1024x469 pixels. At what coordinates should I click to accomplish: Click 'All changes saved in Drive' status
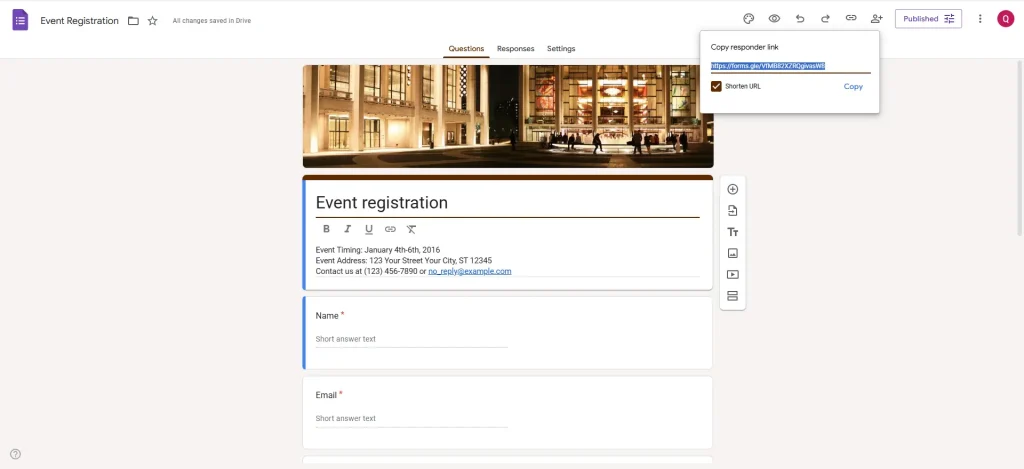click(212, 21)
